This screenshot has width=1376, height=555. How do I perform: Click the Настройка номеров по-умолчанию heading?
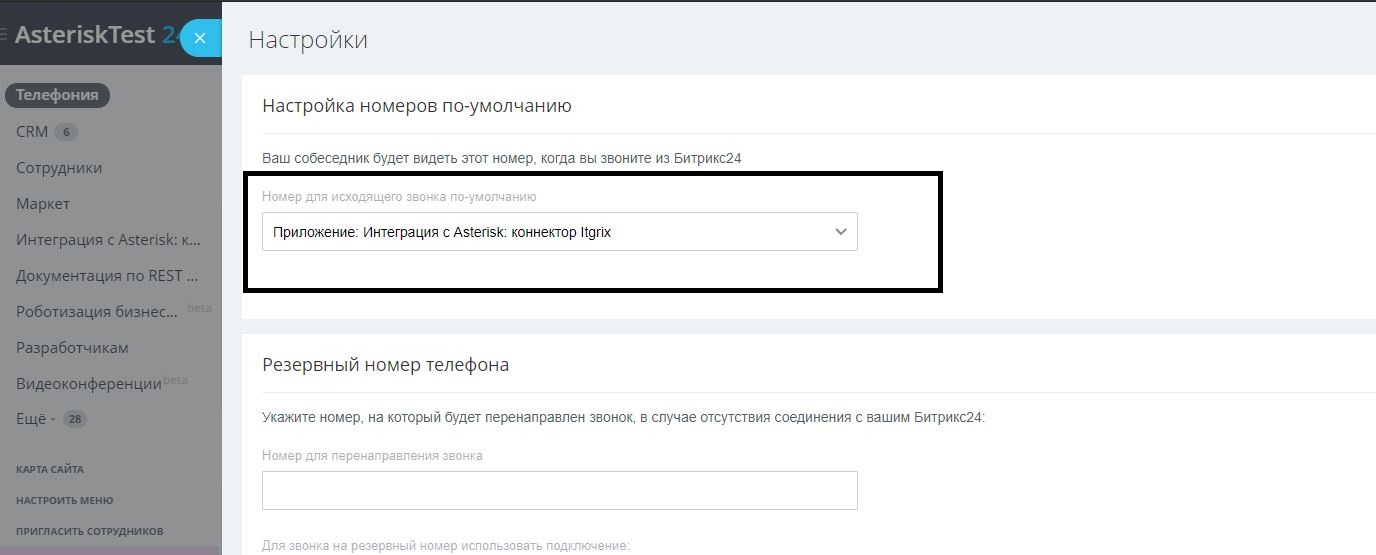(417, 105)
